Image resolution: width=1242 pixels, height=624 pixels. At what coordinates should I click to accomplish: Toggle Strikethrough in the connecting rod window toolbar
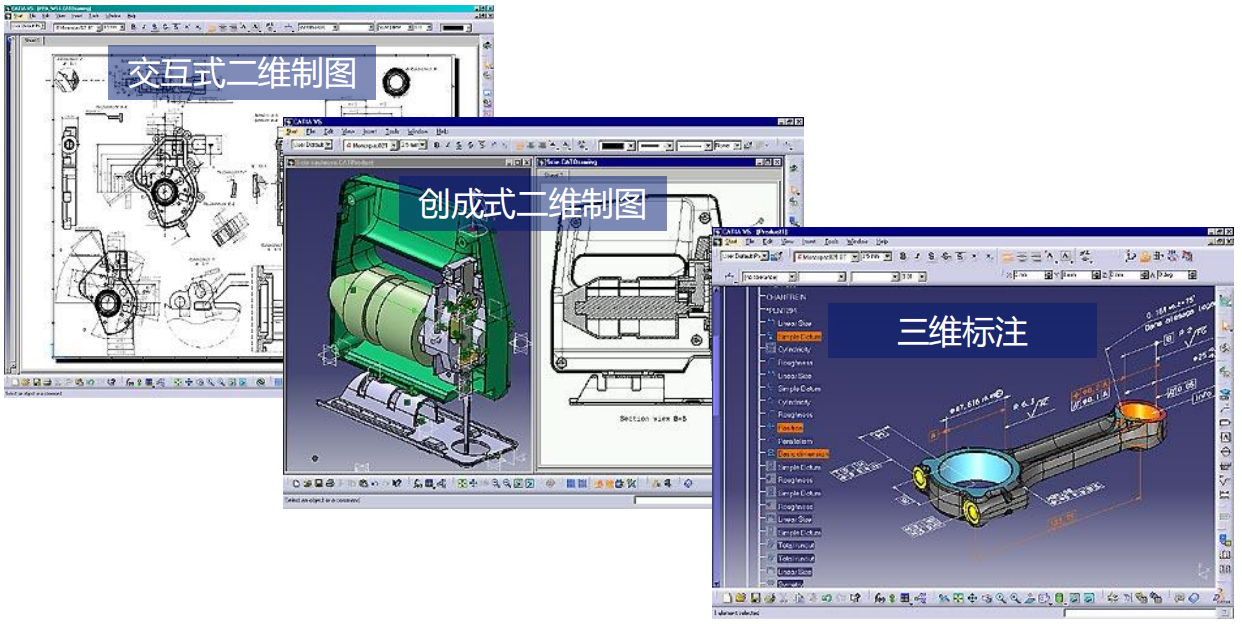pos(945,256)
